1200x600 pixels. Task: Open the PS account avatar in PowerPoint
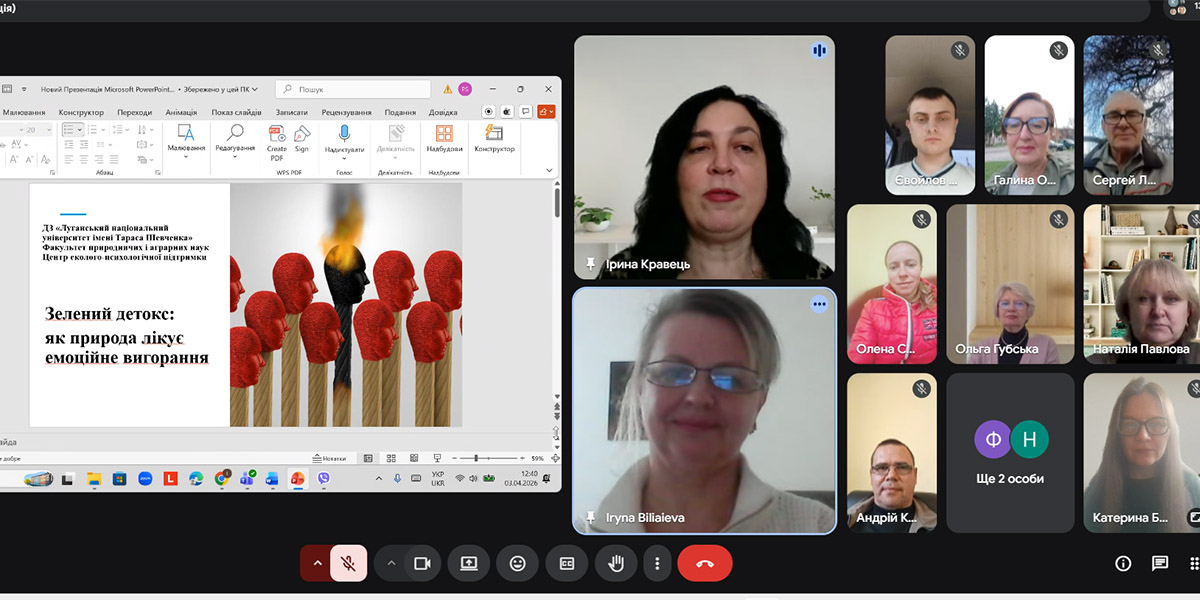(x=465, y=89)
